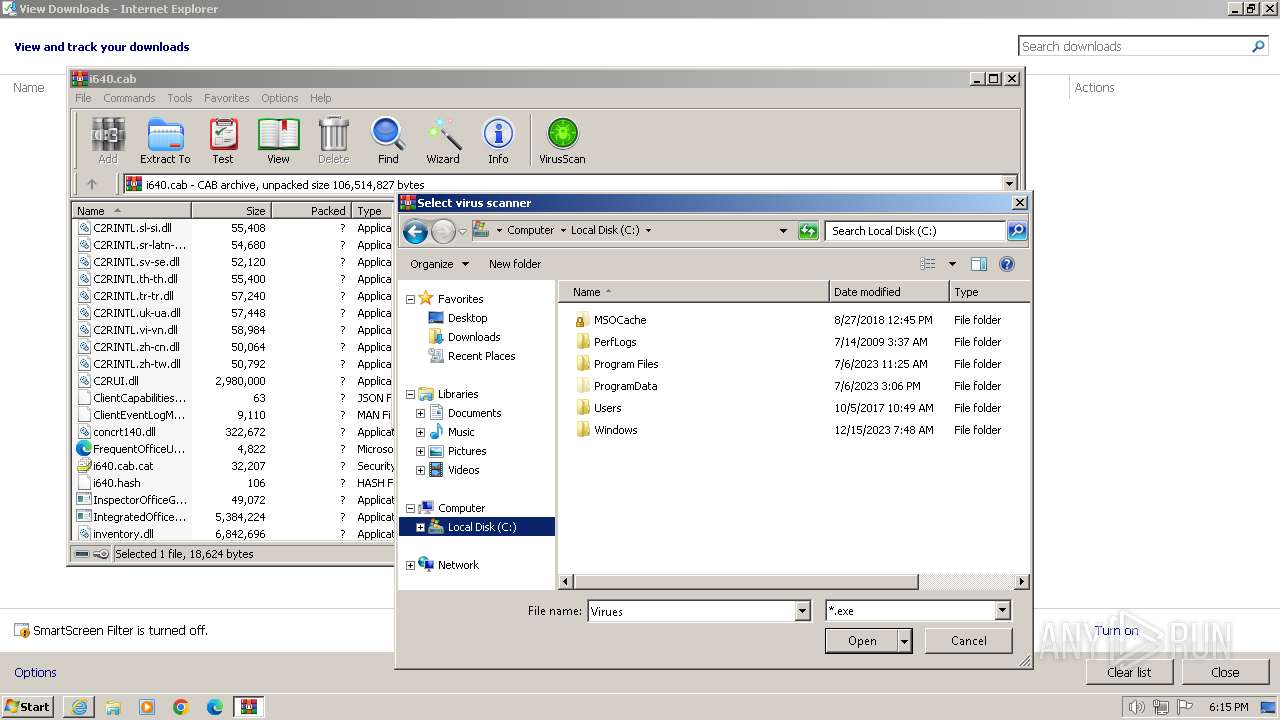Image resolution: width=1280 pixels, height=720 pixels.
Task: Click the volume icon in system tray
Action: click(1136, 707)
